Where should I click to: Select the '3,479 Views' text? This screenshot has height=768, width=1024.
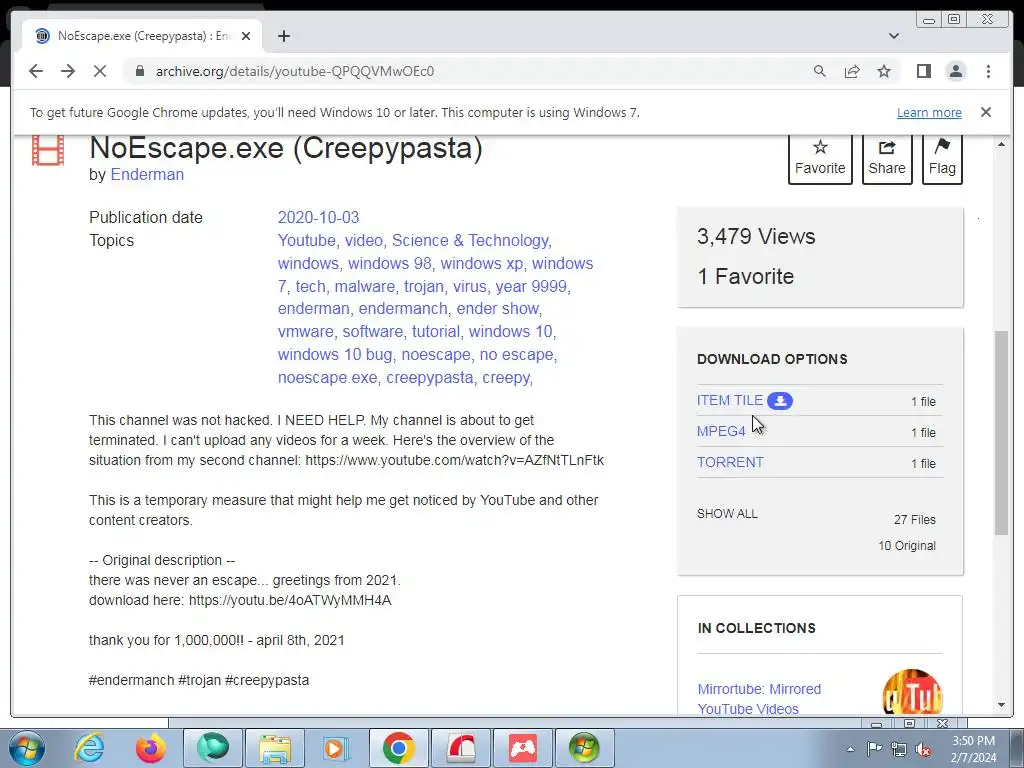click(756, 236)
